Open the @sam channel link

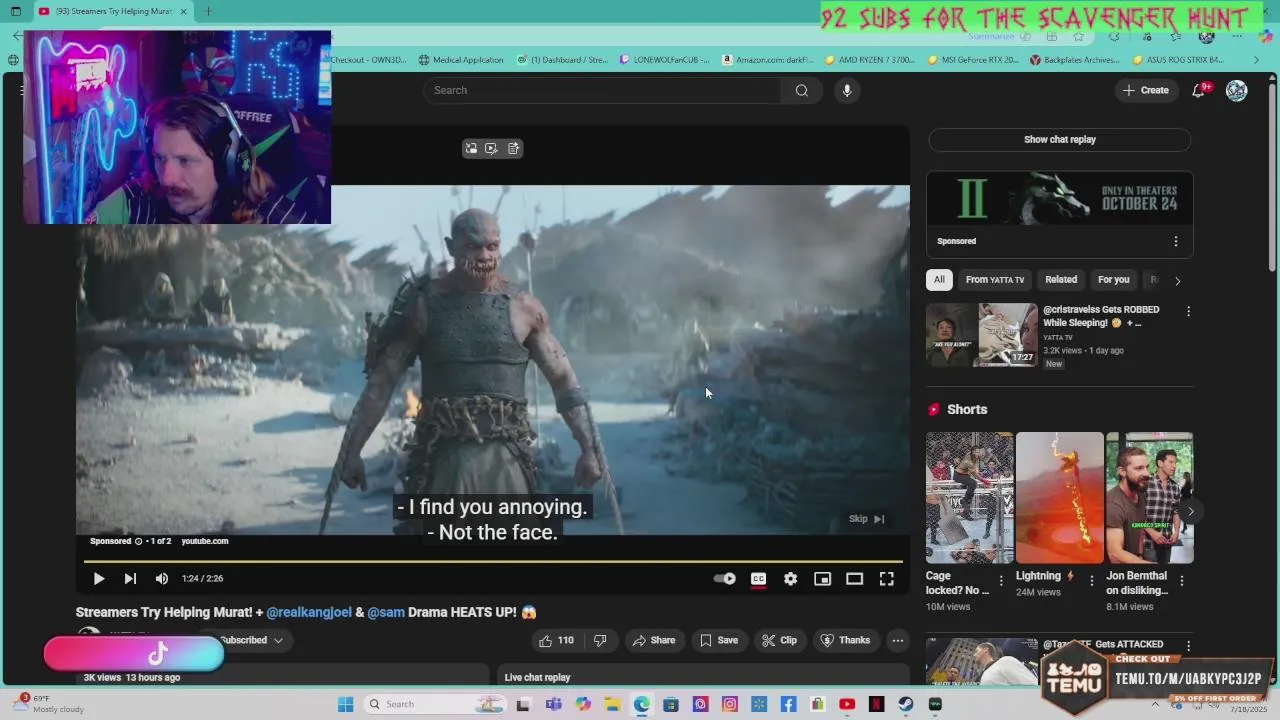385,612
